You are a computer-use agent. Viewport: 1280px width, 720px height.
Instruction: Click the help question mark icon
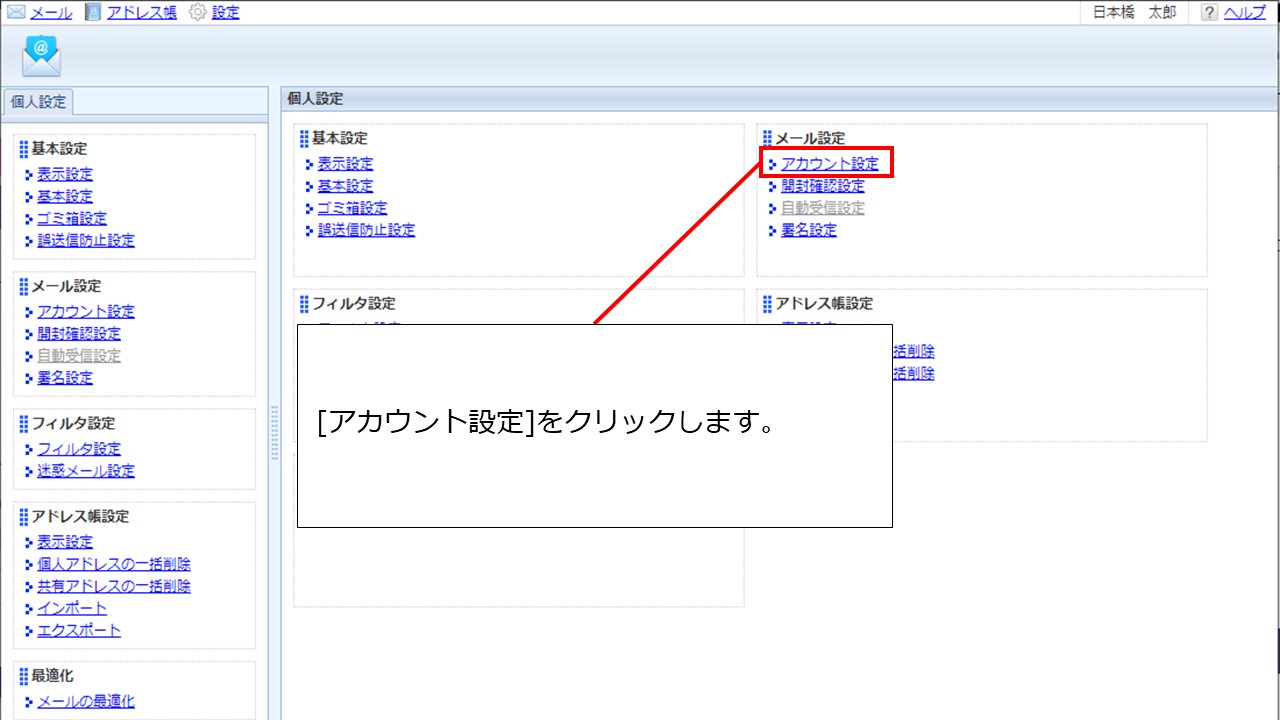tap(1209, 13)
